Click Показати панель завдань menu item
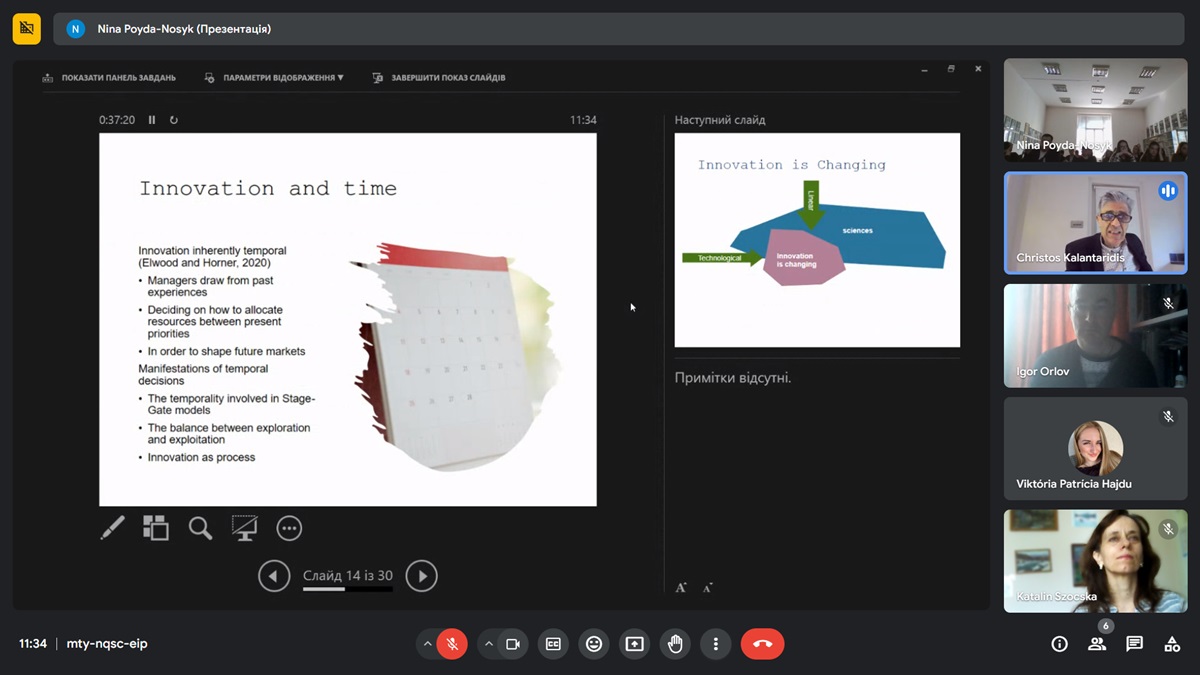1200x675 pixels. tap(110, 77)
